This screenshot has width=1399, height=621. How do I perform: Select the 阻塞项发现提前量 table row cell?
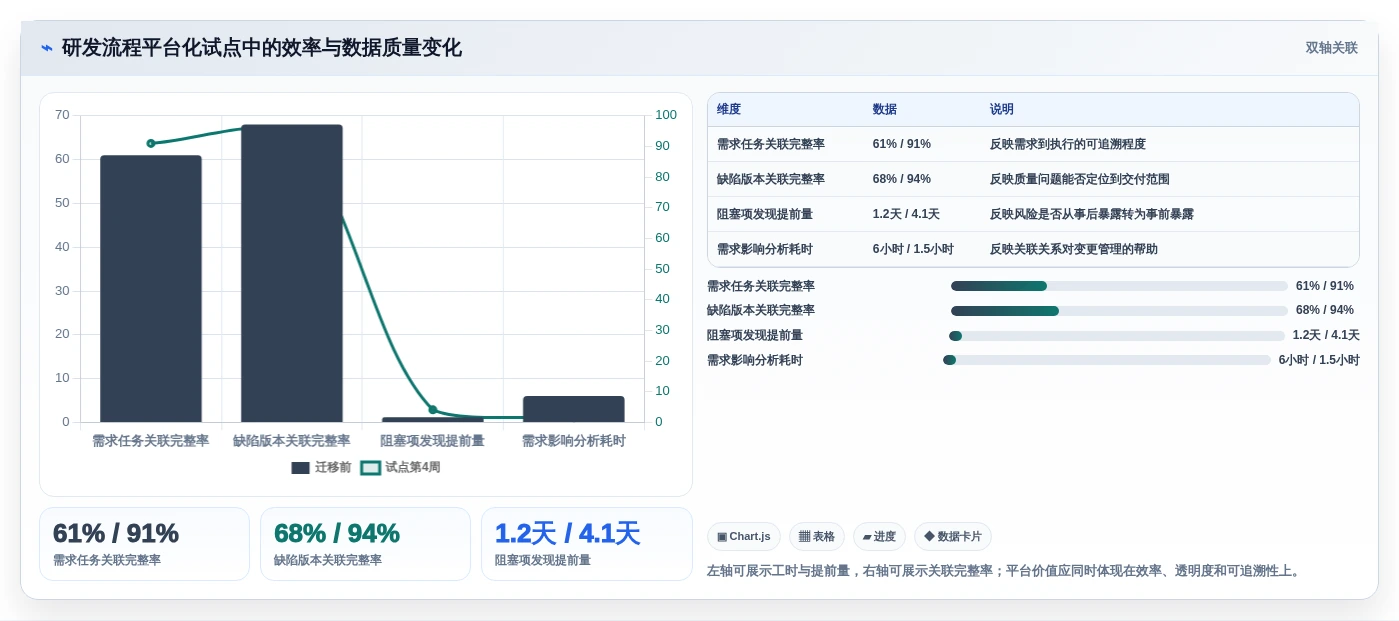[x=765, y=214]
